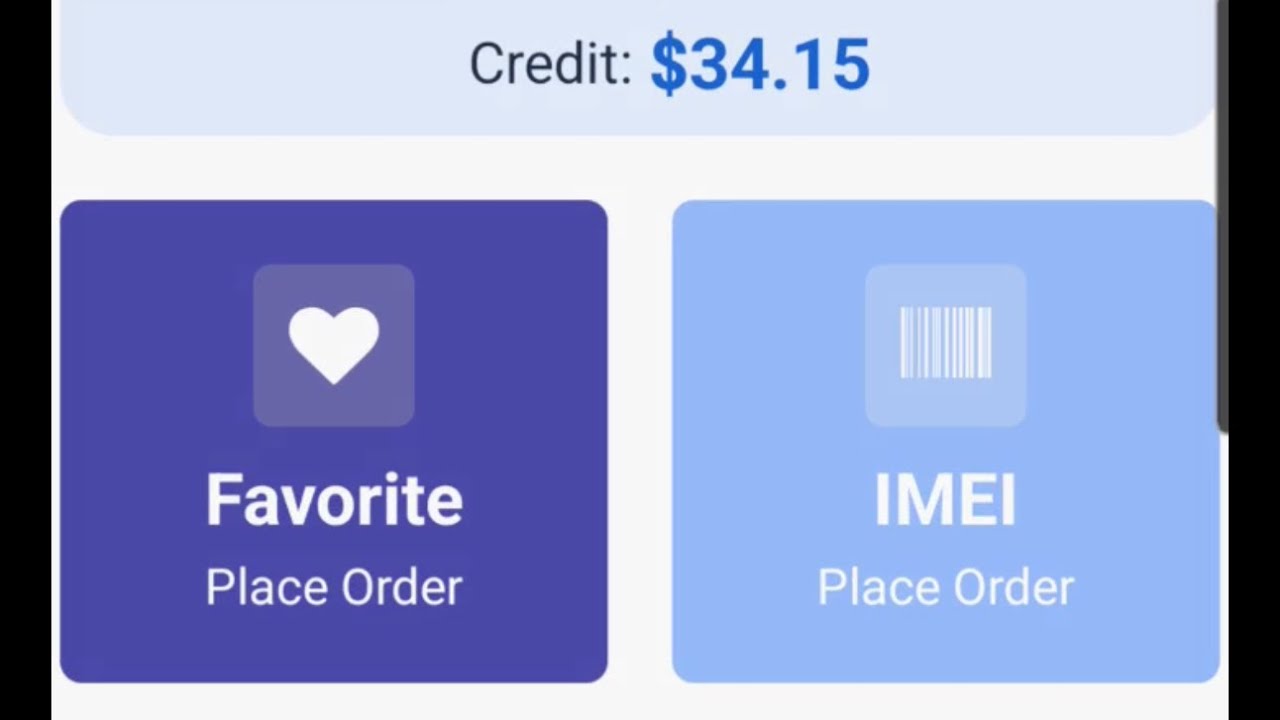Hit the blue credit balance figure
The image size is (1280, 720).
tap(760, 66)
